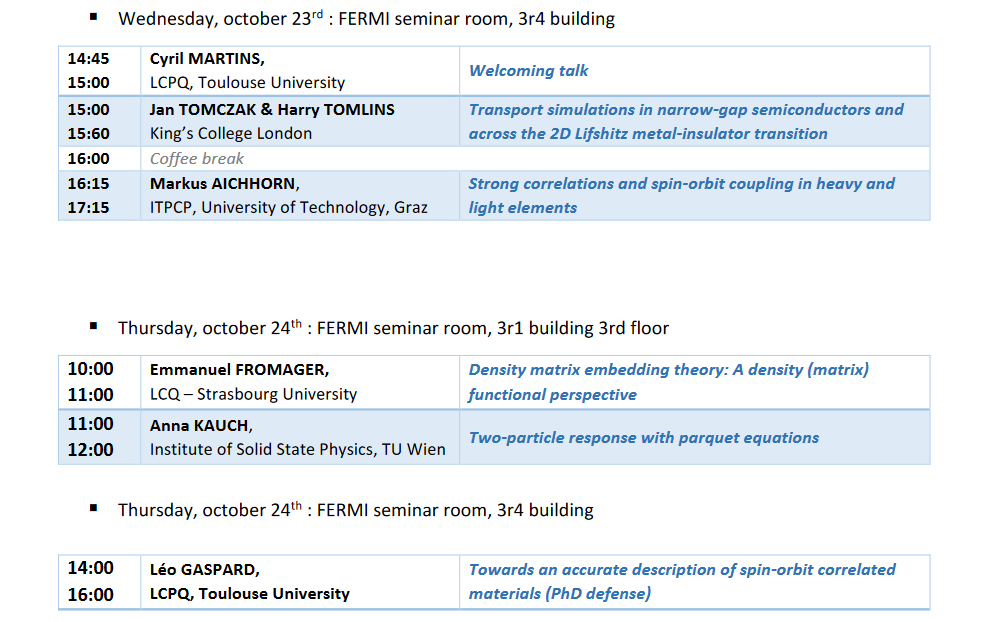Click the Wednesday, october 23rd heading
This screenshot has height=622, width=986.
click(x=367, y=19)
